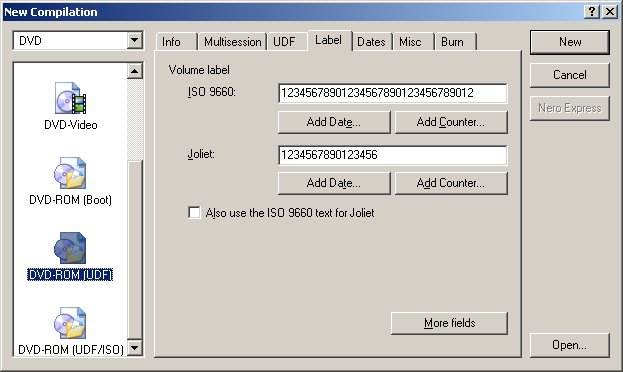623x372 pixels.
Task: Click the help question mark button
Action: [592, 12]
